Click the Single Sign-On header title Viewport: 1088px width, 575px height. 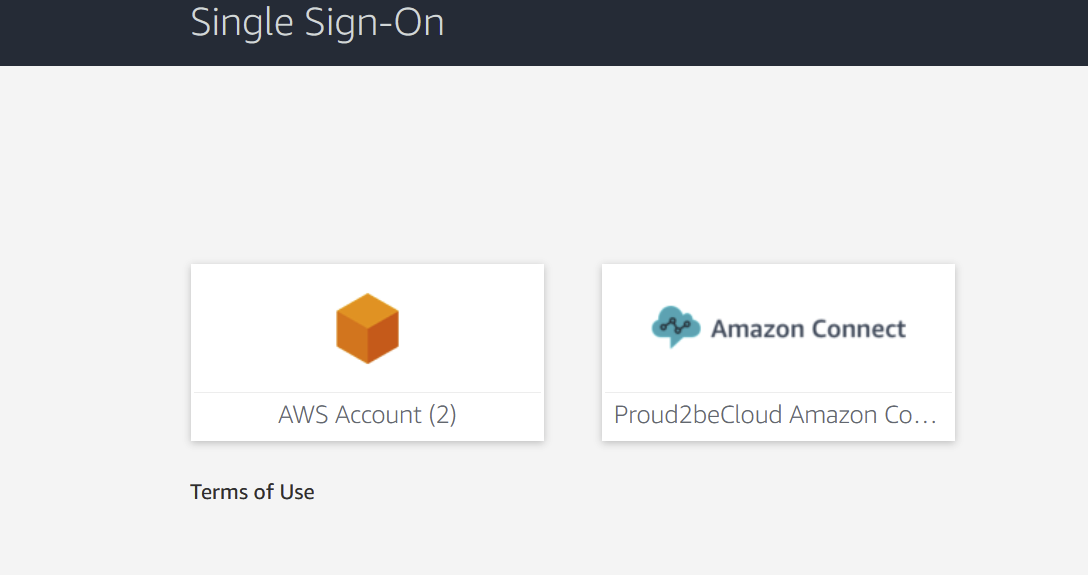click(317, 22)
